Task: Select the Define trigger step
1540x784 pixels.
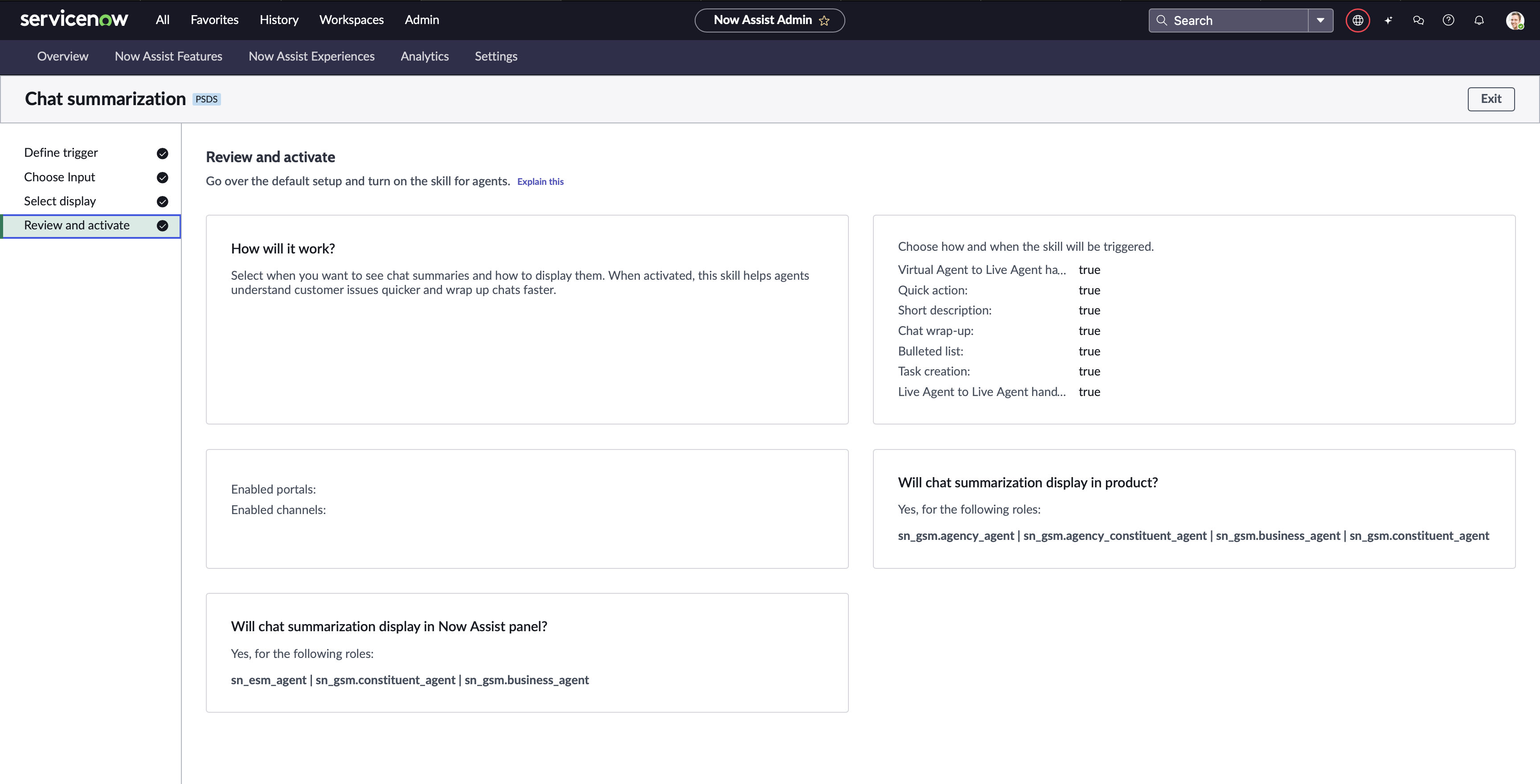Action: 91,153
